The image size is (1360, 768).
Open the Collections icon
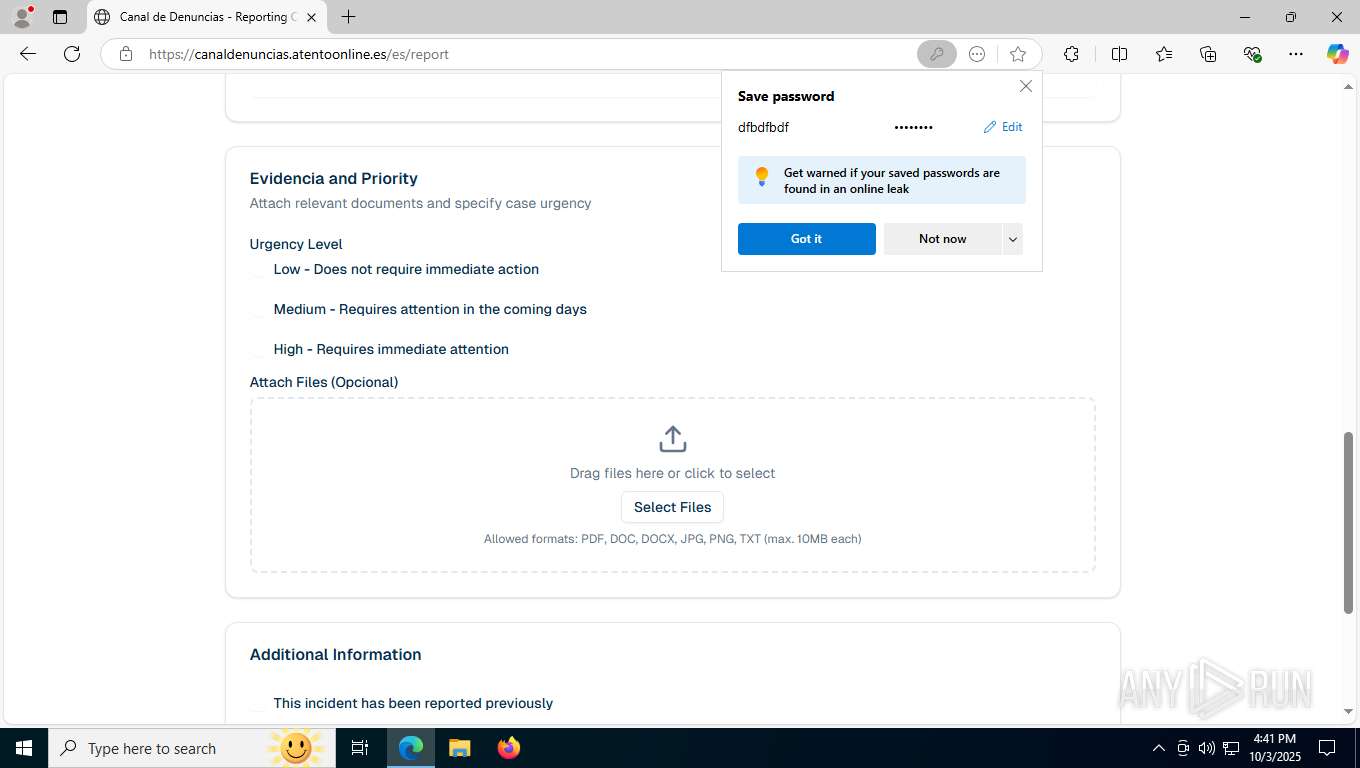coord(1208,54)
